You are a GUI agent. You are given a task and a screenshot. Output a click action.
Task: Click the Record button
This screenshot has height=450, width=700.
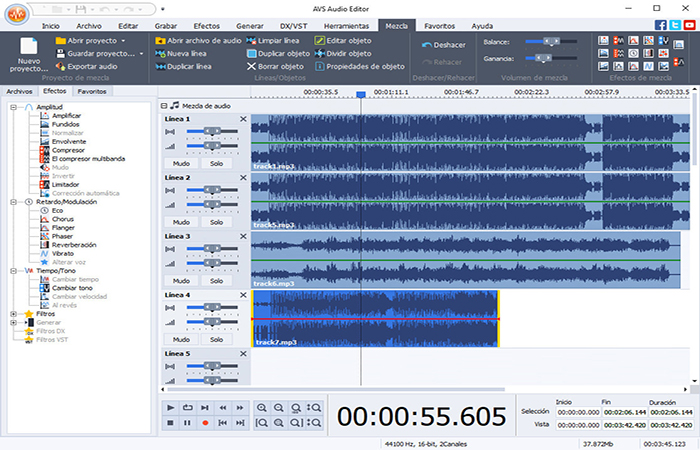pyautogui.click(x=205, y=423)
